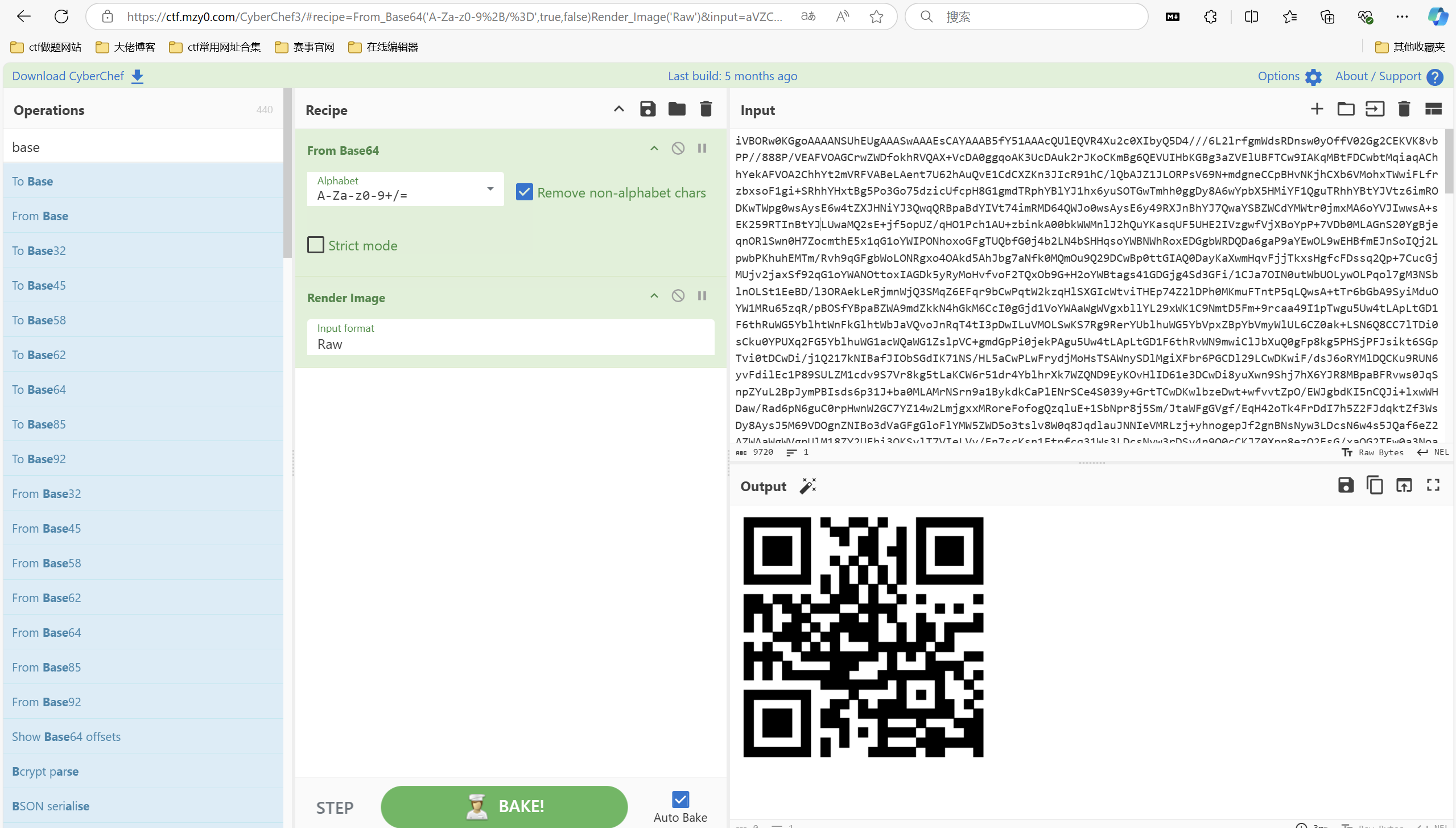Collapse the Render Image operation
The height and width of the screenshot is (828, 1456).
(654, 296)
